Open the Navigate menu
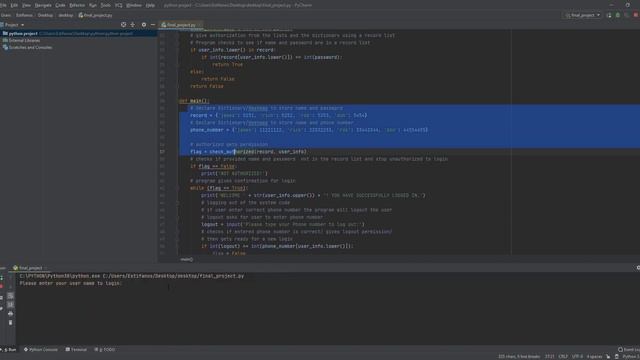The image size is (640, 360). 43,5
